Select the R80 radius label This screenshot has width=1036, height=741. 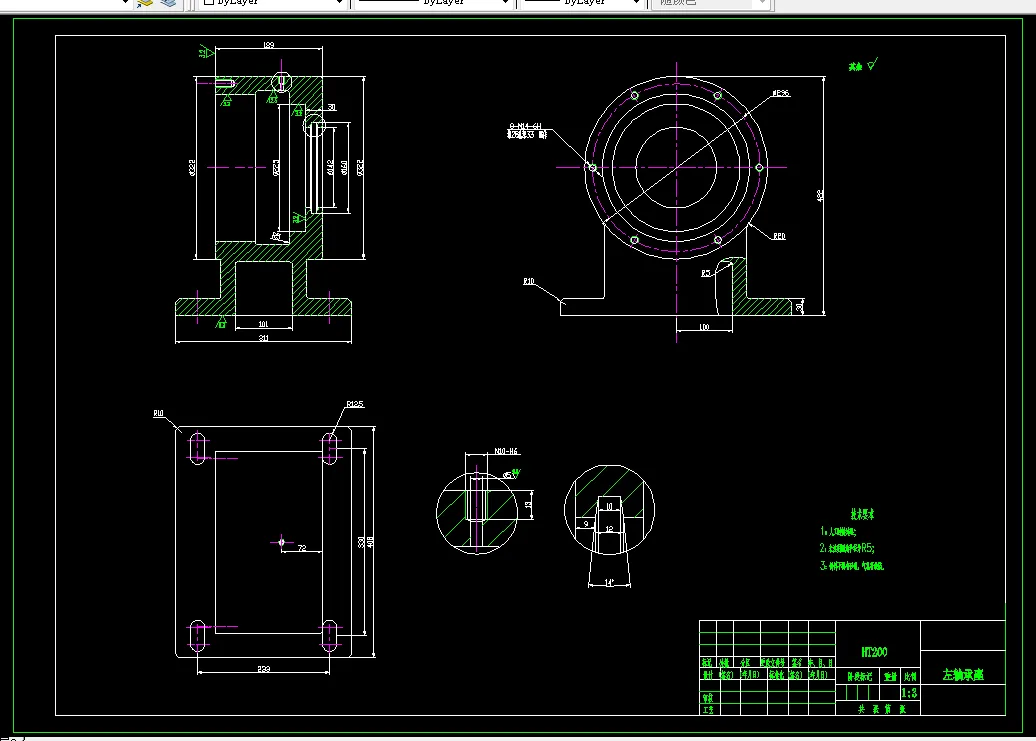(780, 236)
